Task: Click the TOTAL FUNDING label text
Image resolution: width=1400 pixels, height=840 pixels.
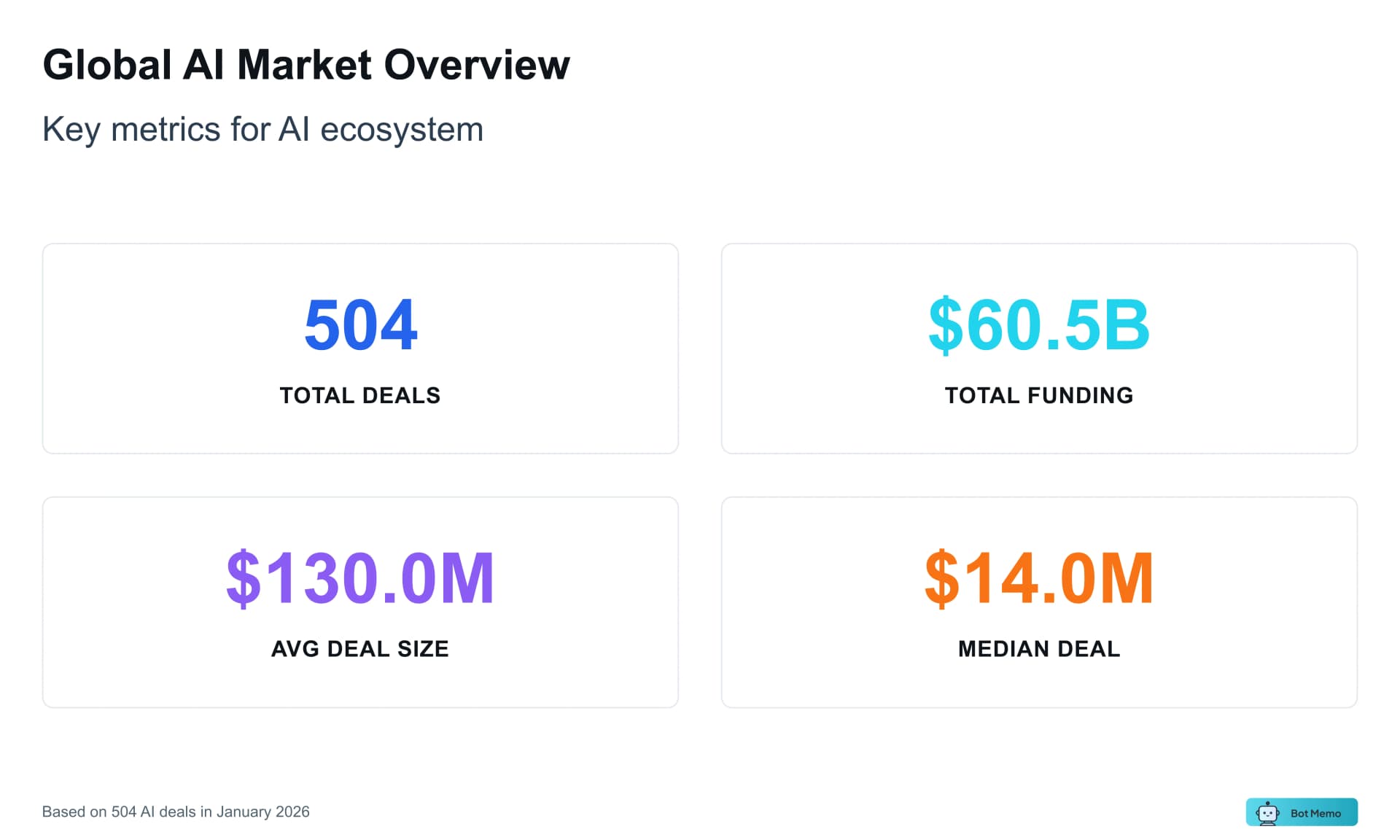Action: tap(1038, 395)
